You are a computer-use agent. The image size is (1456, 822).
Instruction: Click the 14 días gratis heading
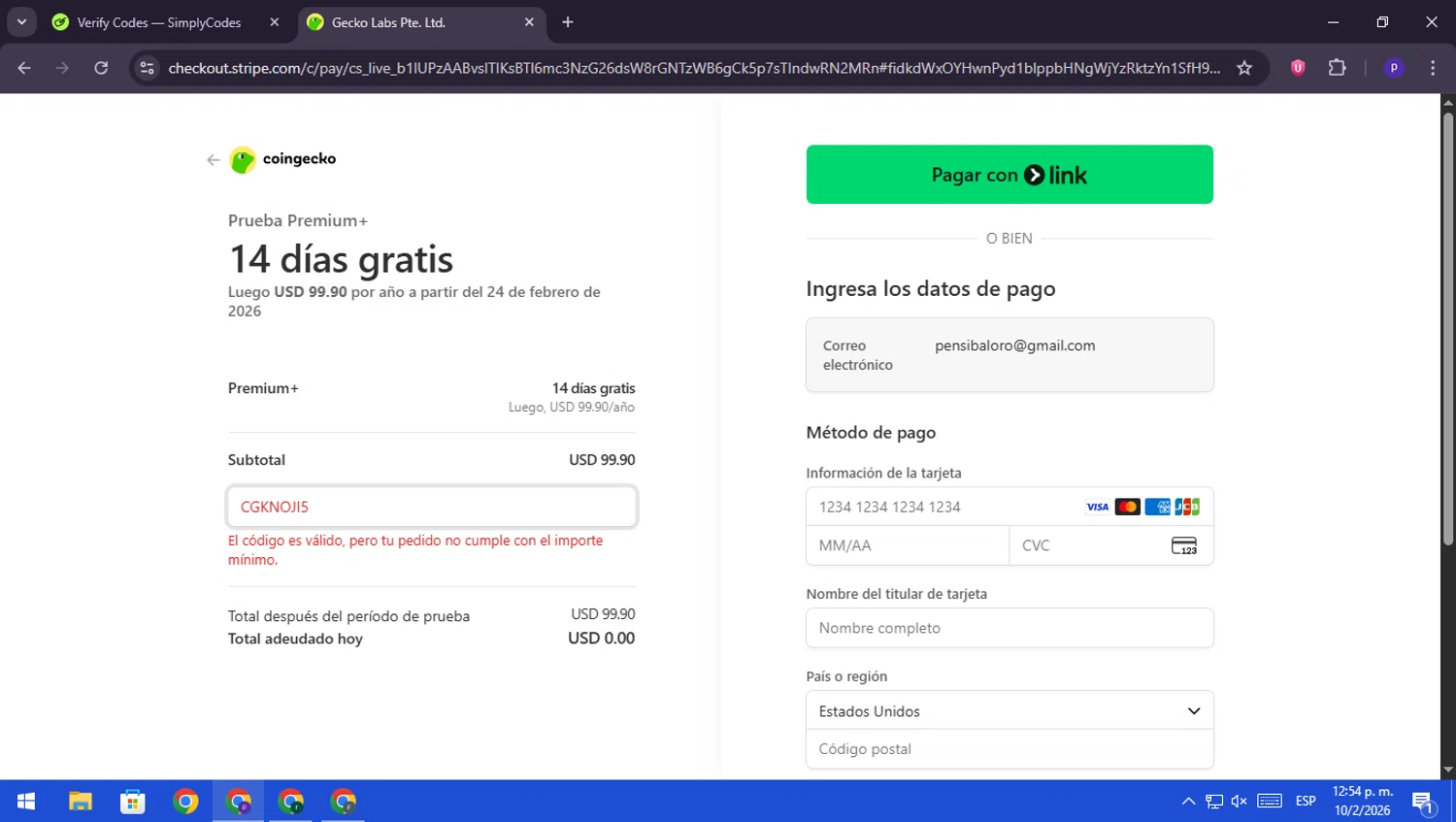341,259
